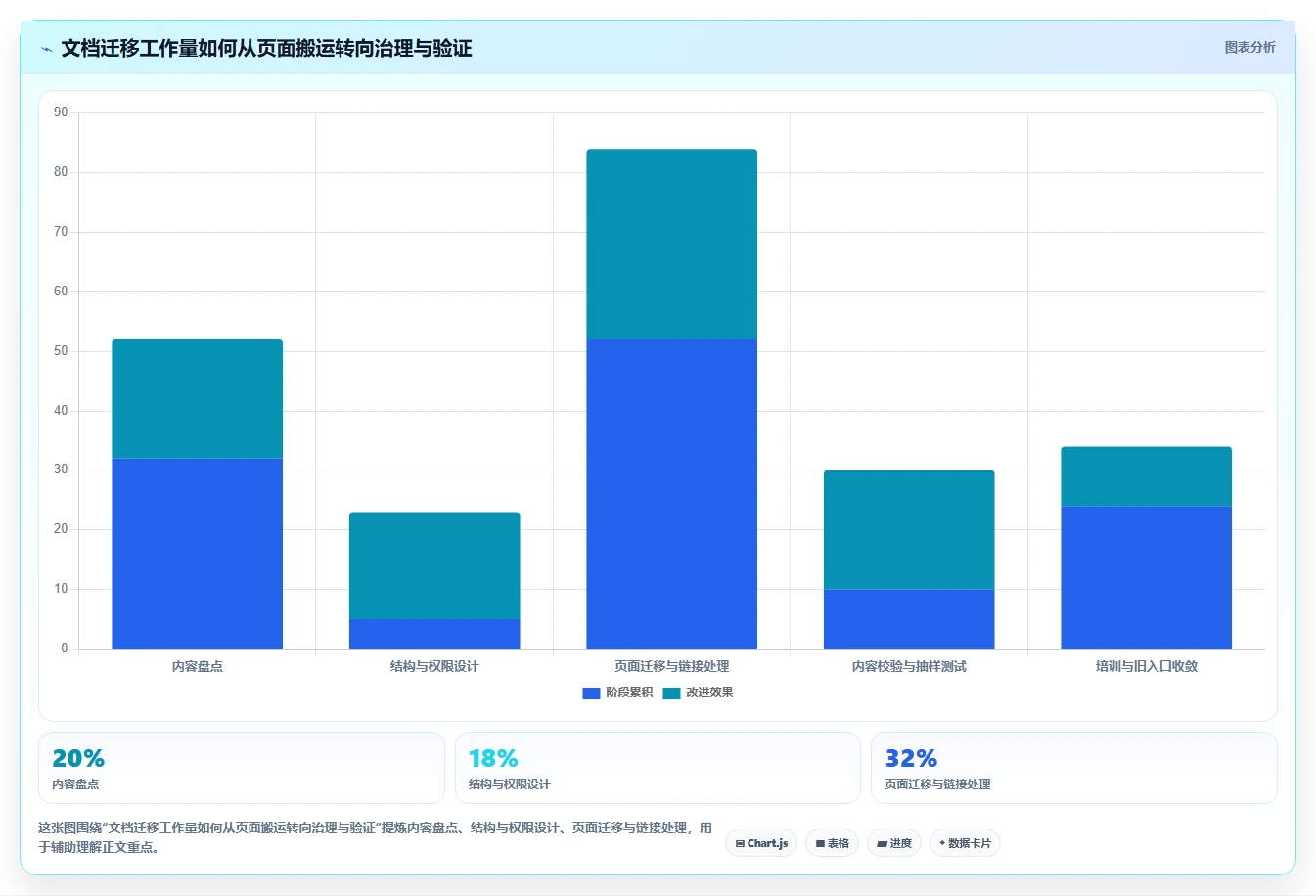The width and height of the screenshot is (1316, 896).
Task: Select the Chart.js tag chip
Action: point(761,843)
